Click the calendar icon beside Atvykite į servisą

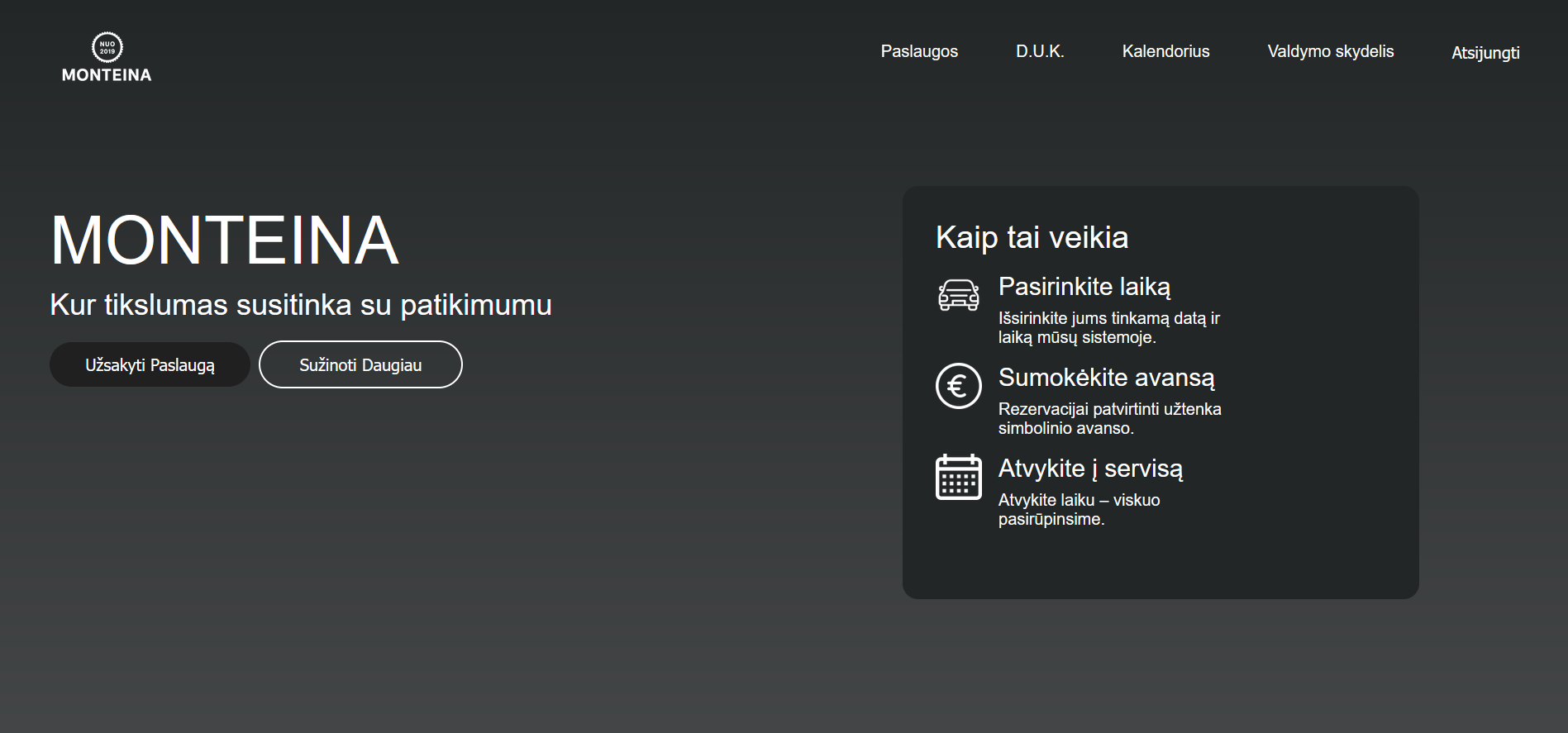tap(958, 477)
